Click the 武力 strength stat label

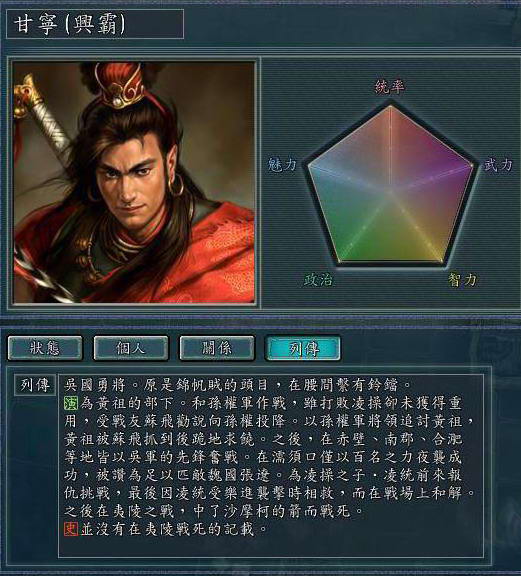[498, 165]
